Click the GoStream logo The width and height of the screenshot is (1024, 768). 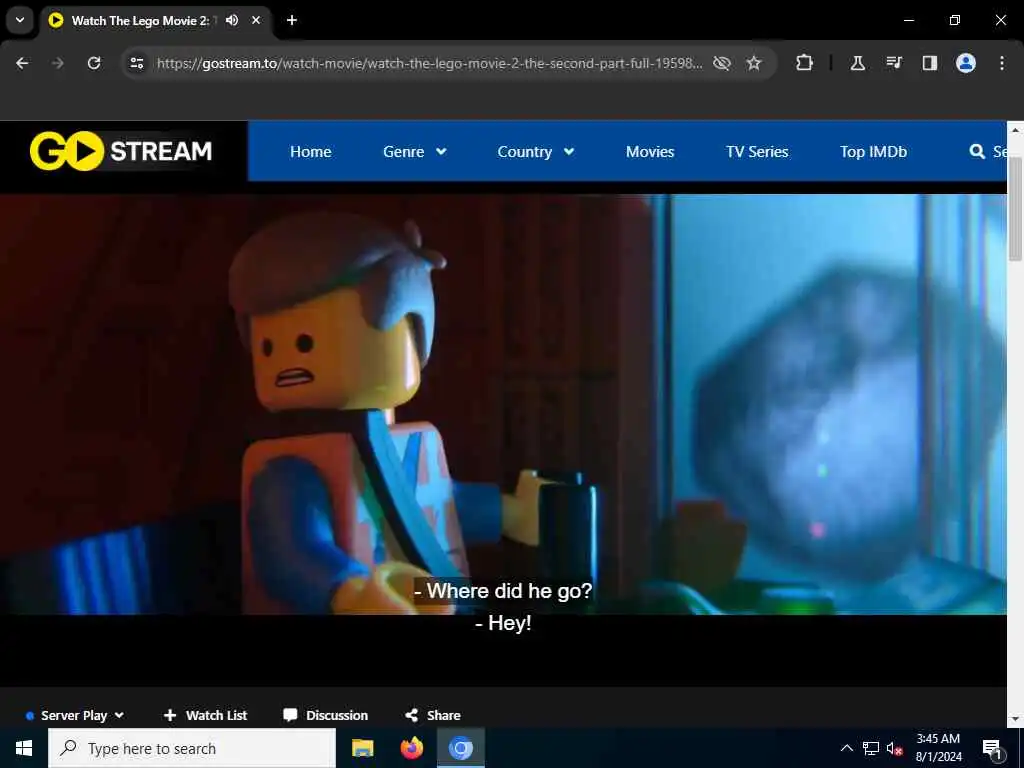[x=121, y=151]
